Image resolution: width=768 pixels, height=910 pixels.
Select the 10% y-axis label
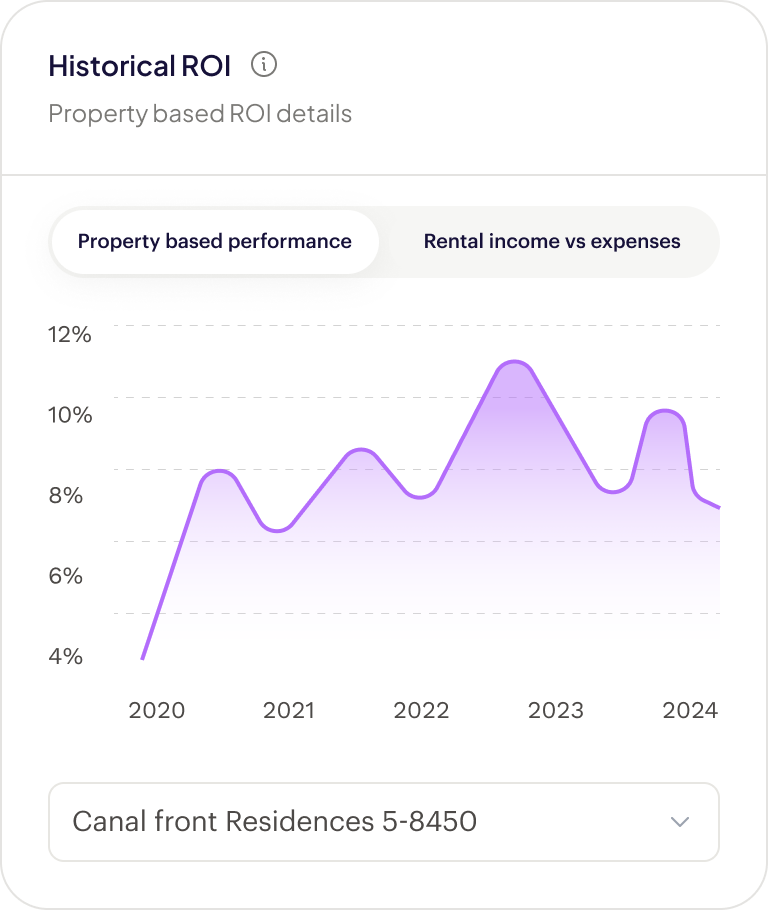click(70, 415)
